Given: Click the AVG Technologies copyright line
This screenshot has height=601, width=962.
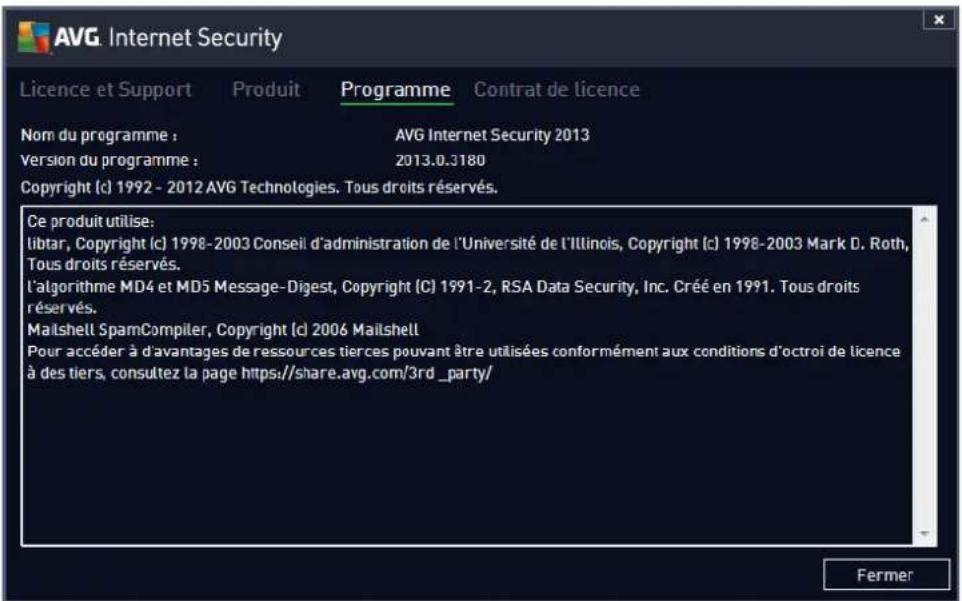Looking at the screenshot, I should 259,187.
